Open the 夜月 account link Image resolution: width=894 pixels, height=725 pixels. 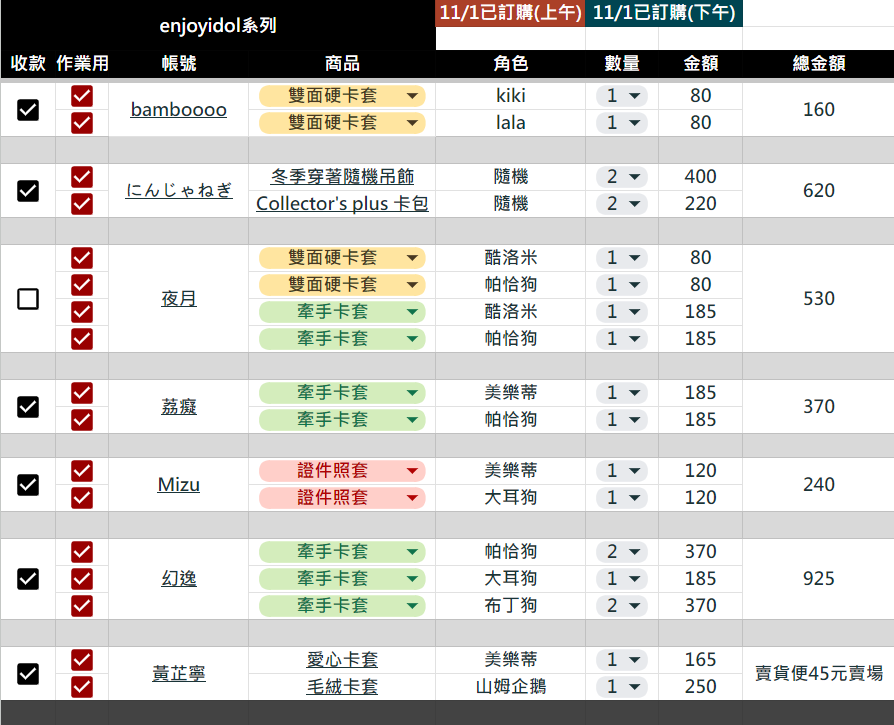[178, 299]
